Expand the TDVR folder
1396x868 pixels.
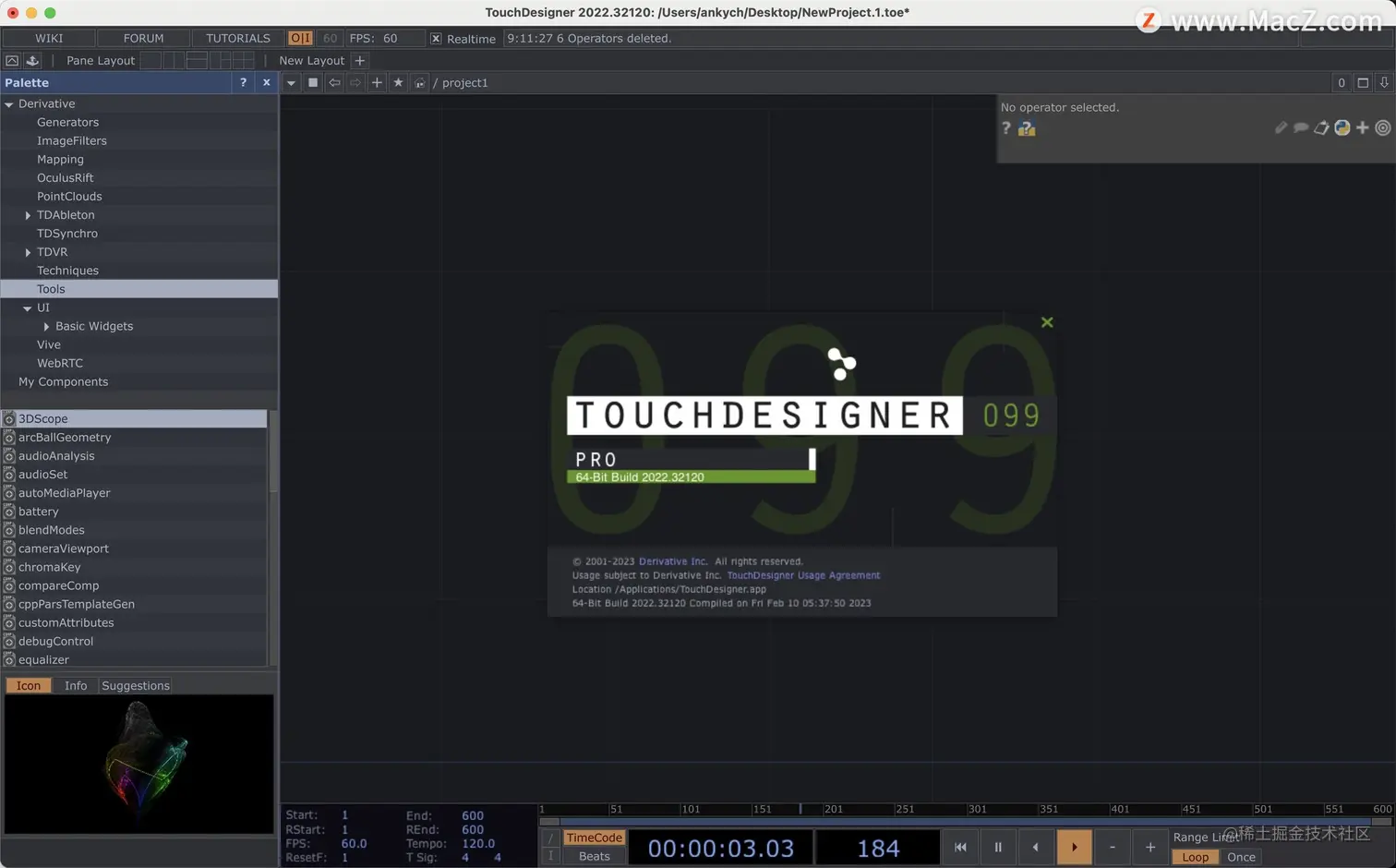28,252
